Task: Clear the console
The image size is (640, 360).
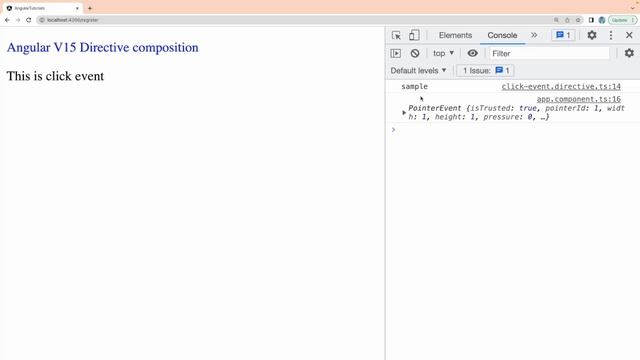Action: [x=415, y=53]
